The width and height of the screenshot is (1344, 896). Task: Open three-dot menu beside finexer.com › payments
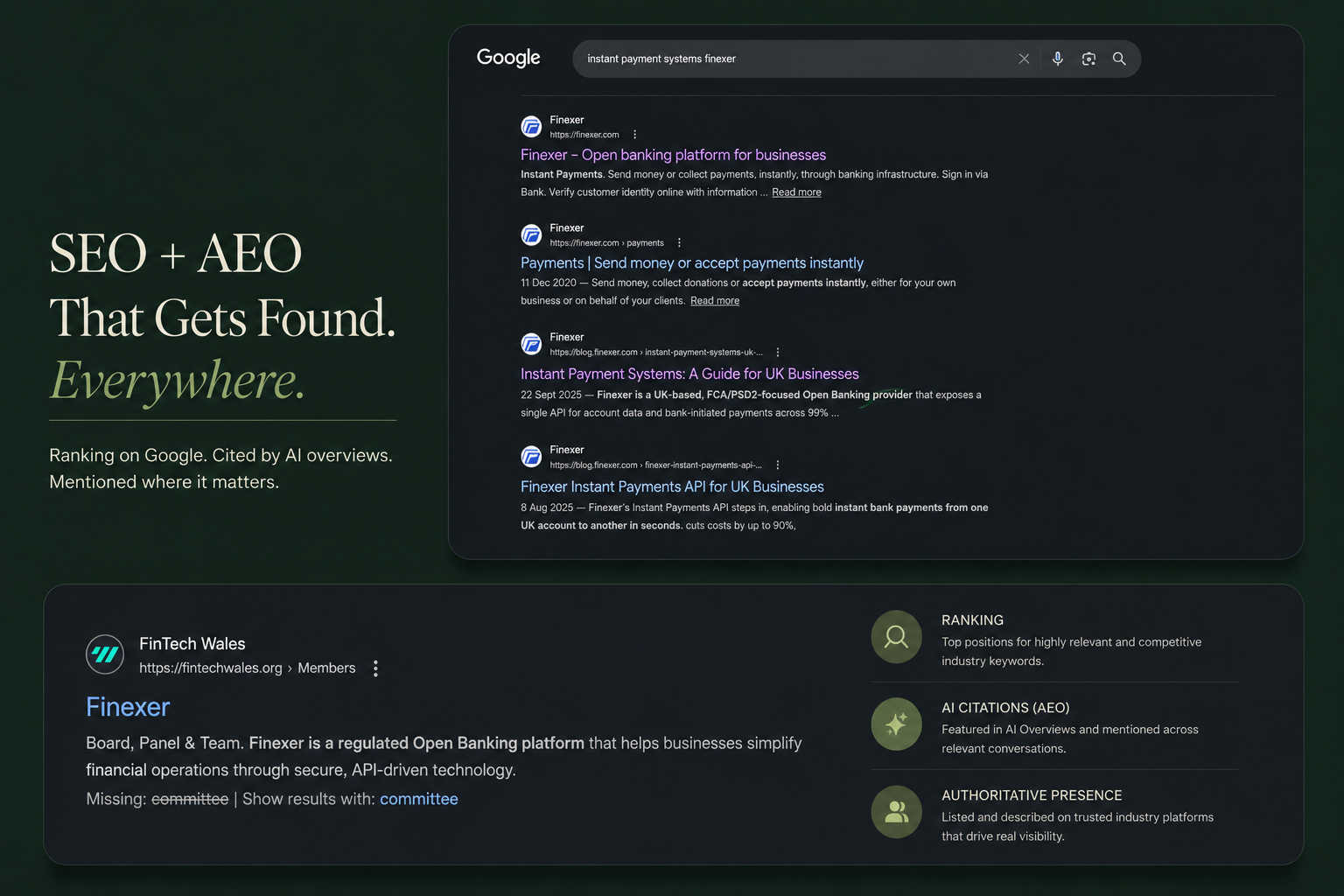click(x=679, y=243)
